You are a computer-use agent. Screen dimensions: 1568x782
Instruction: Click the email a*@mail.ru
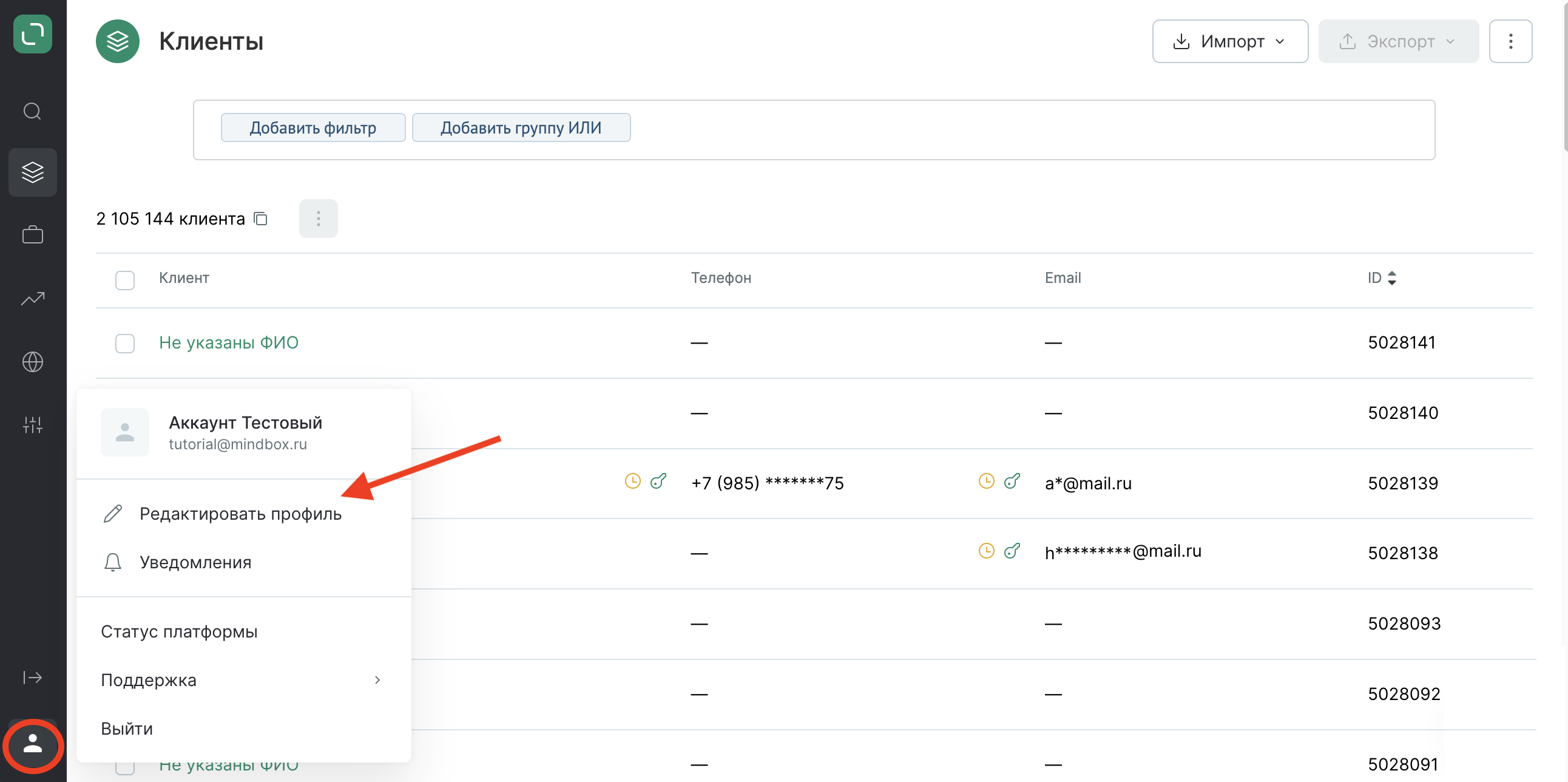[x=1089, y=483]
